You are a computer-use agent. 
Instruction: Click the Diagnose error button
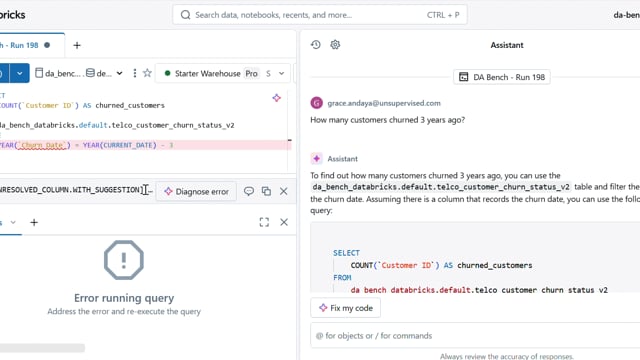click(x=196, y=191)
